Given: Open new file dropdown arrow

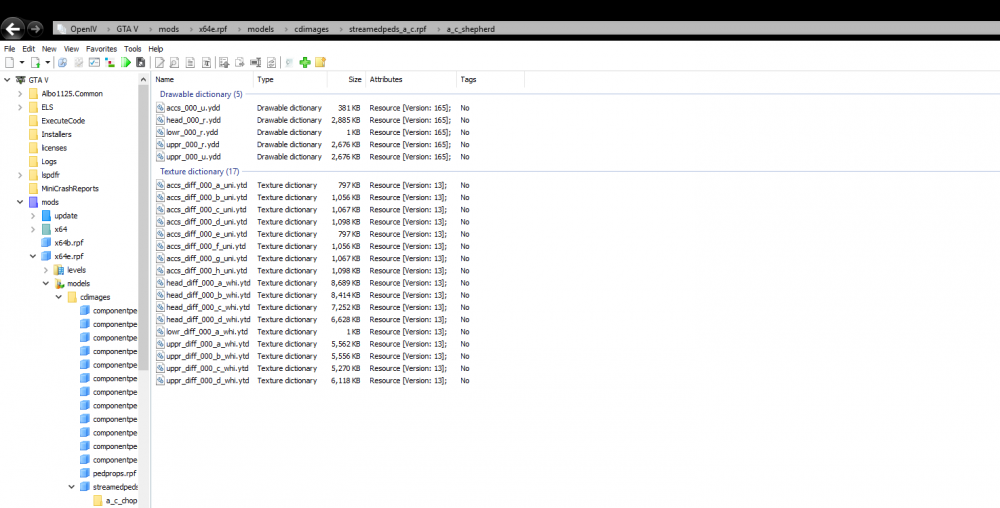Looking at the screenshot, I should (22, 62).
